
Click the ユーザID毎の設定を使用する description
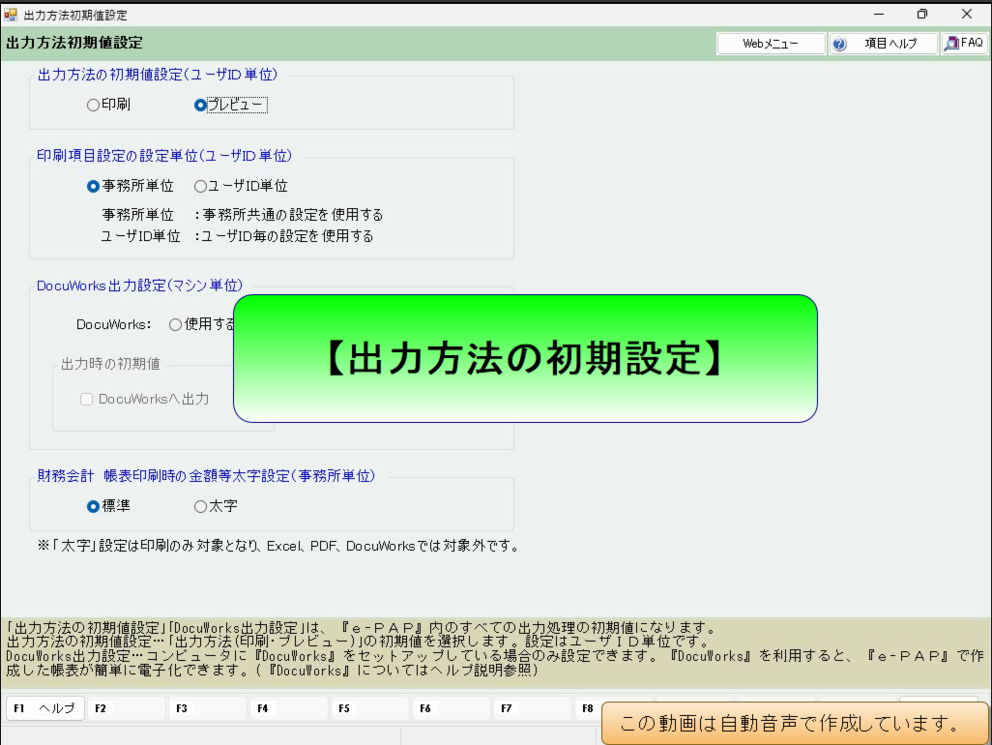pyautogui.click(x=288, y=237)
